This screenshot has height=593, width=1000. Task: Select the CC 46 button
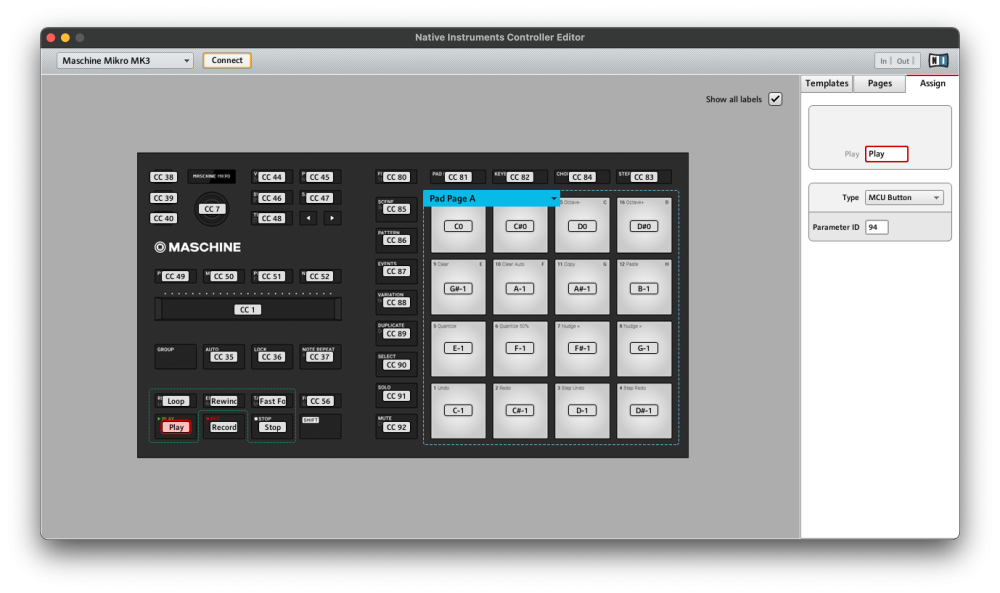pos(272,198)
